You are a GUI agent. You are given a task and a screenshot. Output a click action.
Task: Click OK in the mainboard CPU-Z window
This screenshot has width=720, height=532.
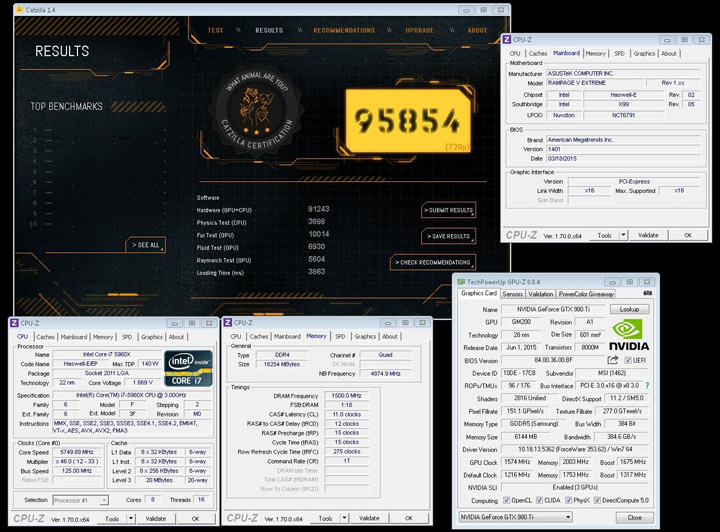pos(687,235)
